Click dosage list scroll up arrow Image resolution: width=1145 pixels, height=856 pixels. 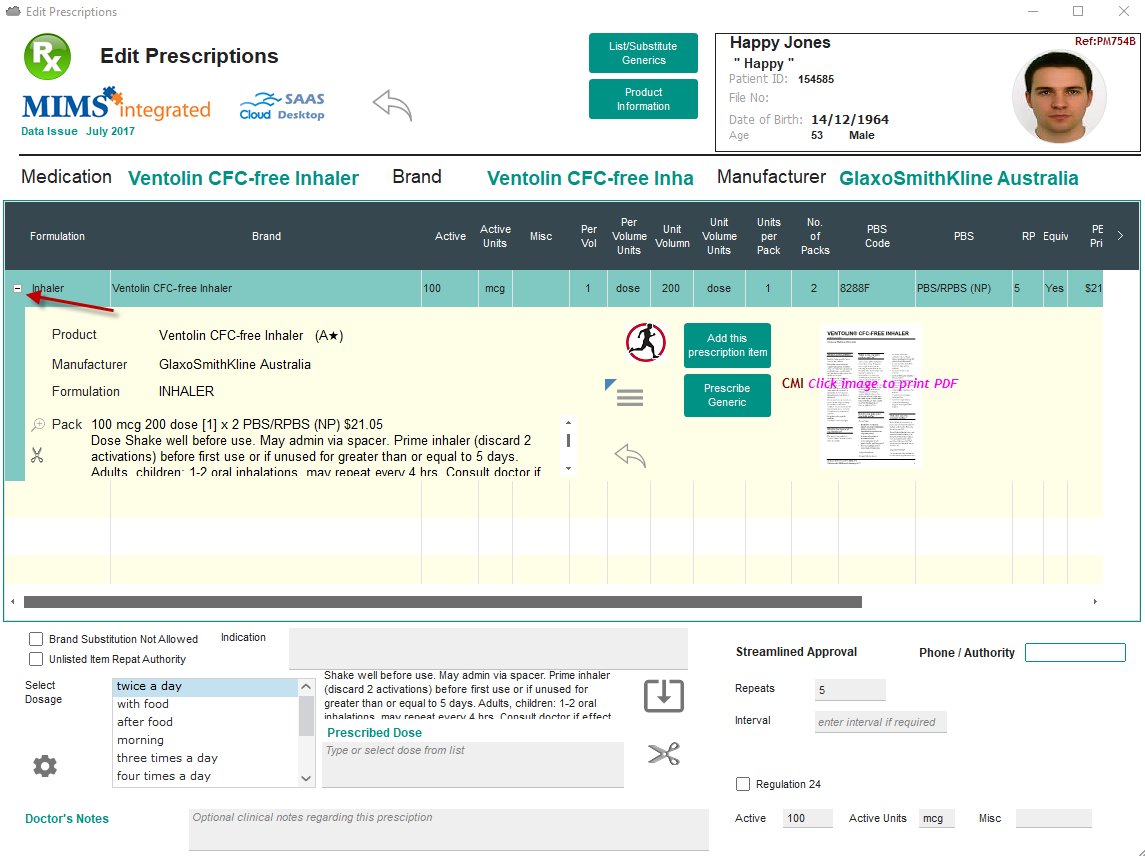[x=306, y=687]
